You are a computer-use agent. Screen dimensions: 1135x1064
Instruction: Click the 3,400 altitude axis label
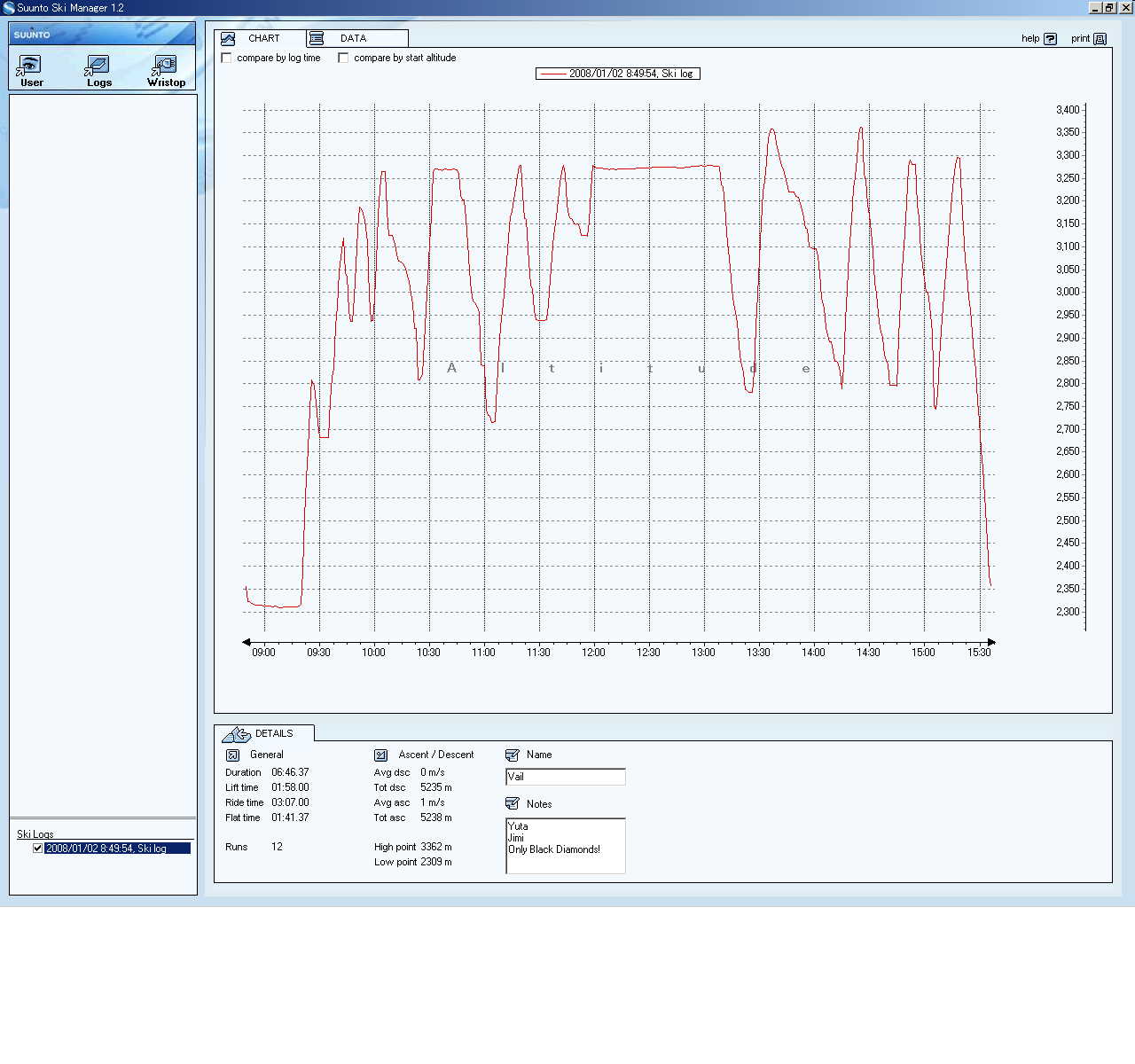pos(1068,110)
